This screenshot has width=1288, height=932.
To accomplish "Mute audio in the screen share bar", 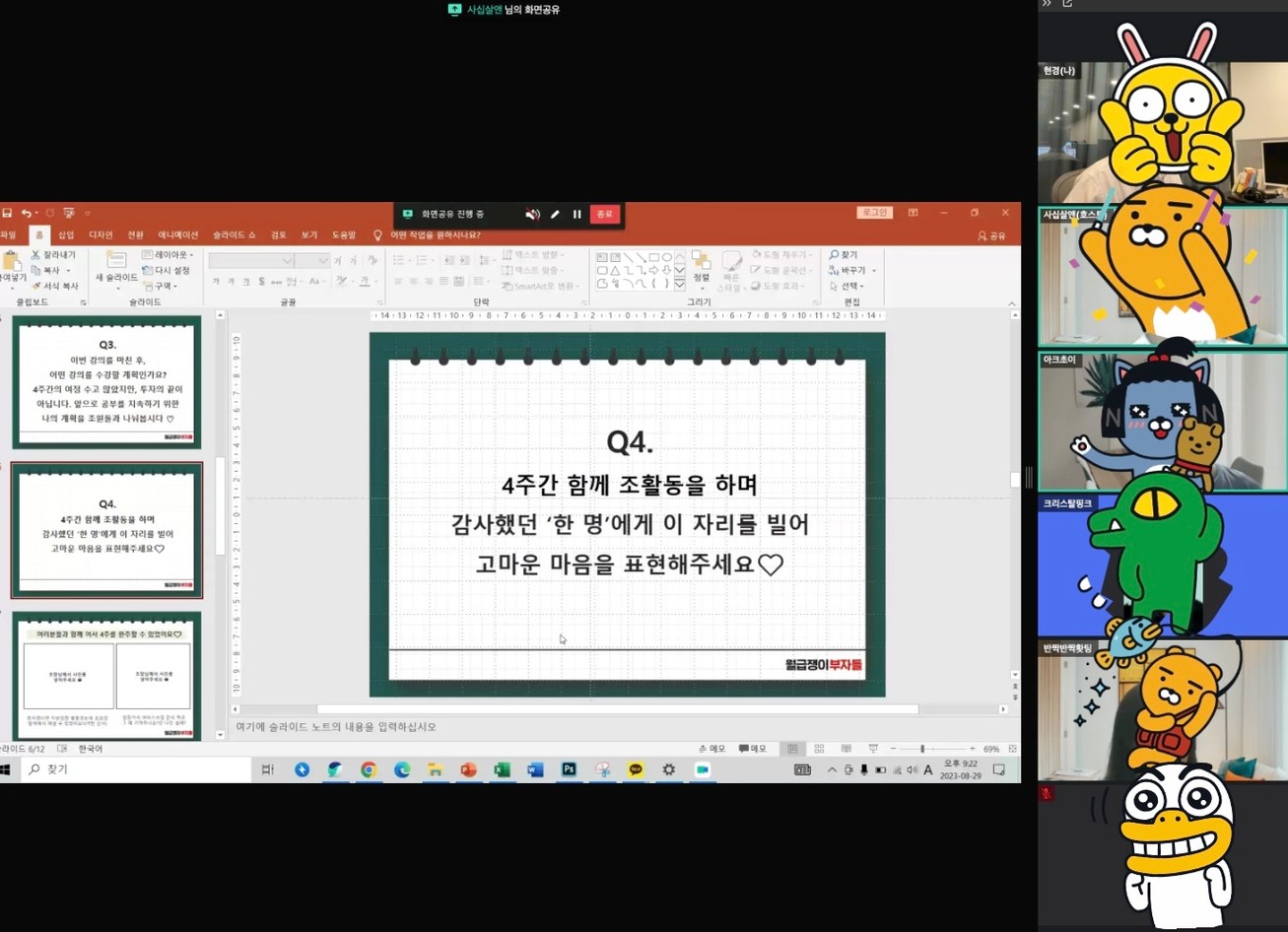I will click(532, 214).
